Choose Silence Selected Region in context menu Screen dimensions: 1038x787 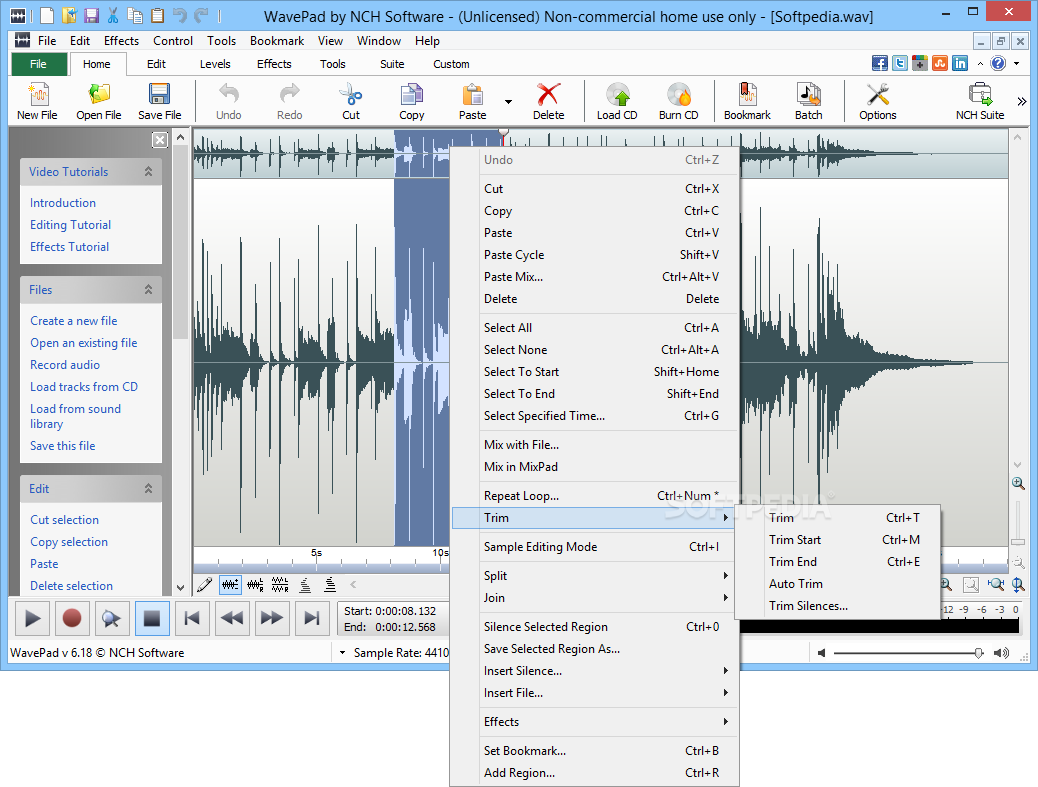(594, 627)
